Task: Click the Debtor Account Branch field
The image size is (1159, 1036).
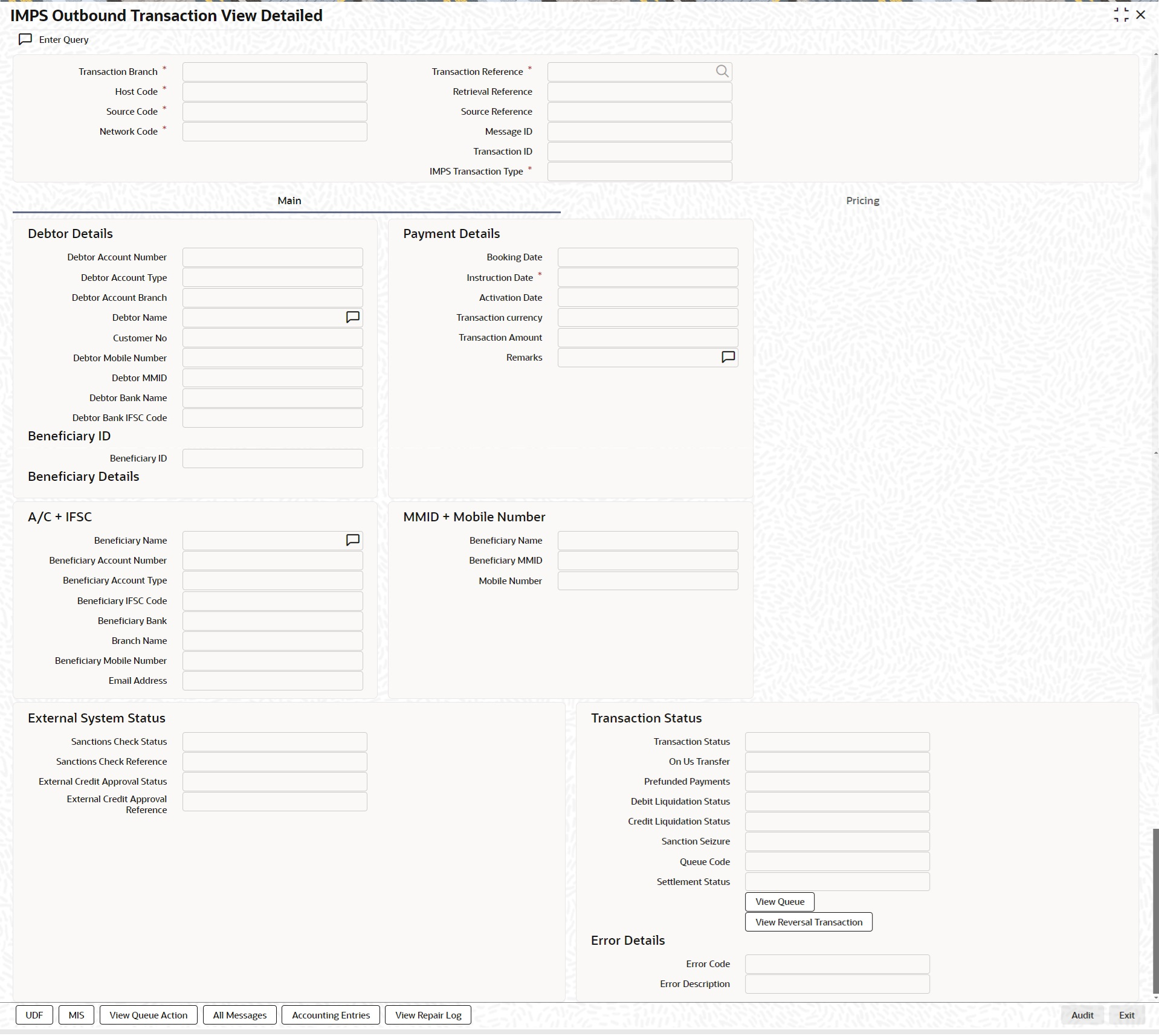Action: pos(273,298)
